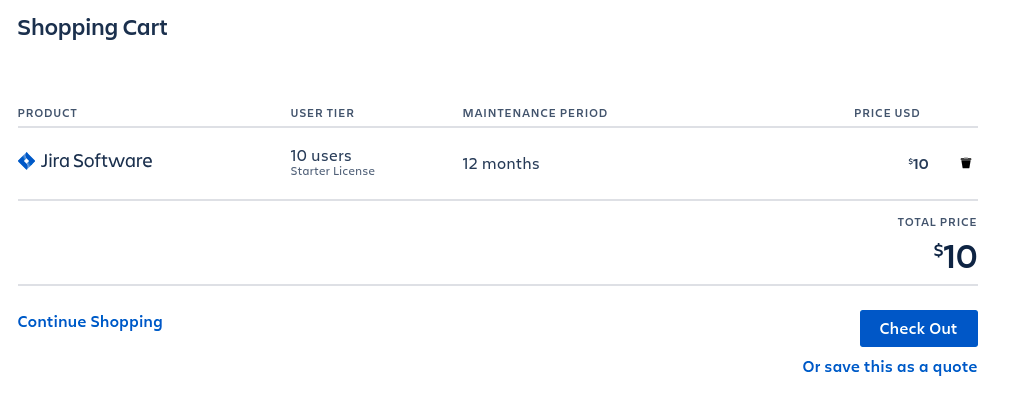Remove Jira Software using the trash icon
This screenshot has height=412, width=1021.
966,163
